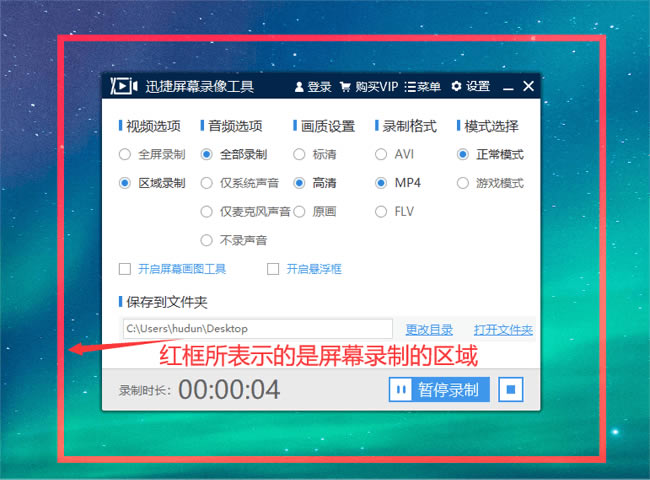The height and width of the screenshot is (480, 650).
Task: Open 设置 settings gear
Action: 470,87
